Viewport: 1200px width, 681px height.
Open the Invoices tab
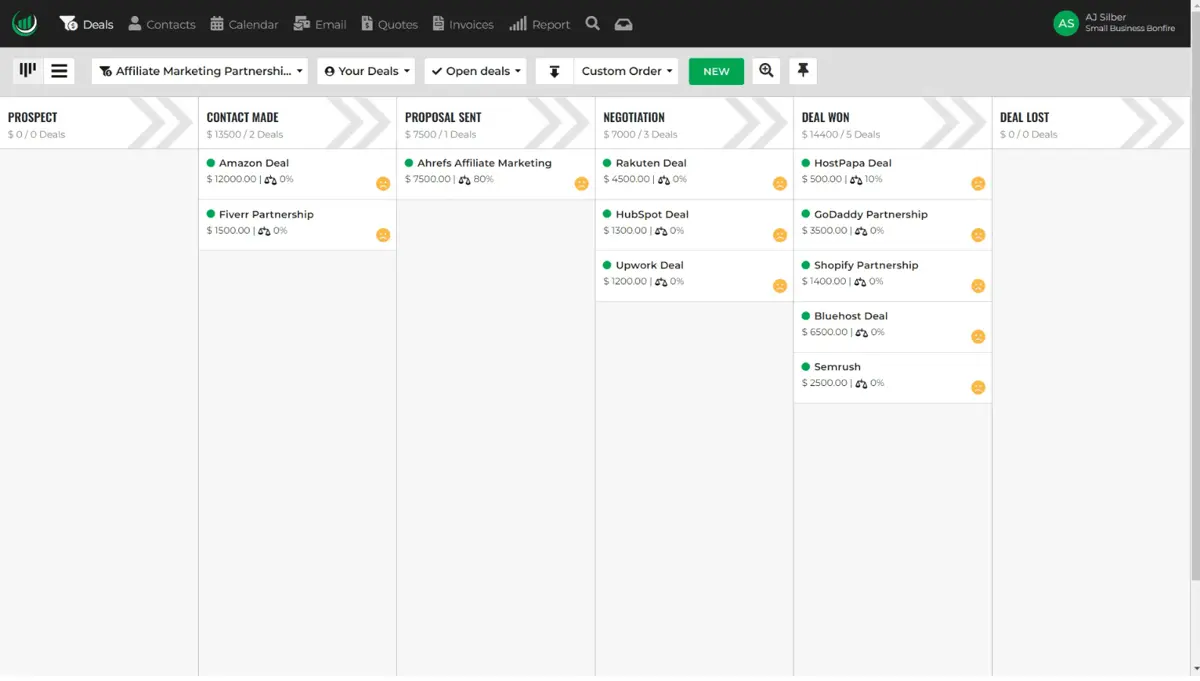click(463, 24)
